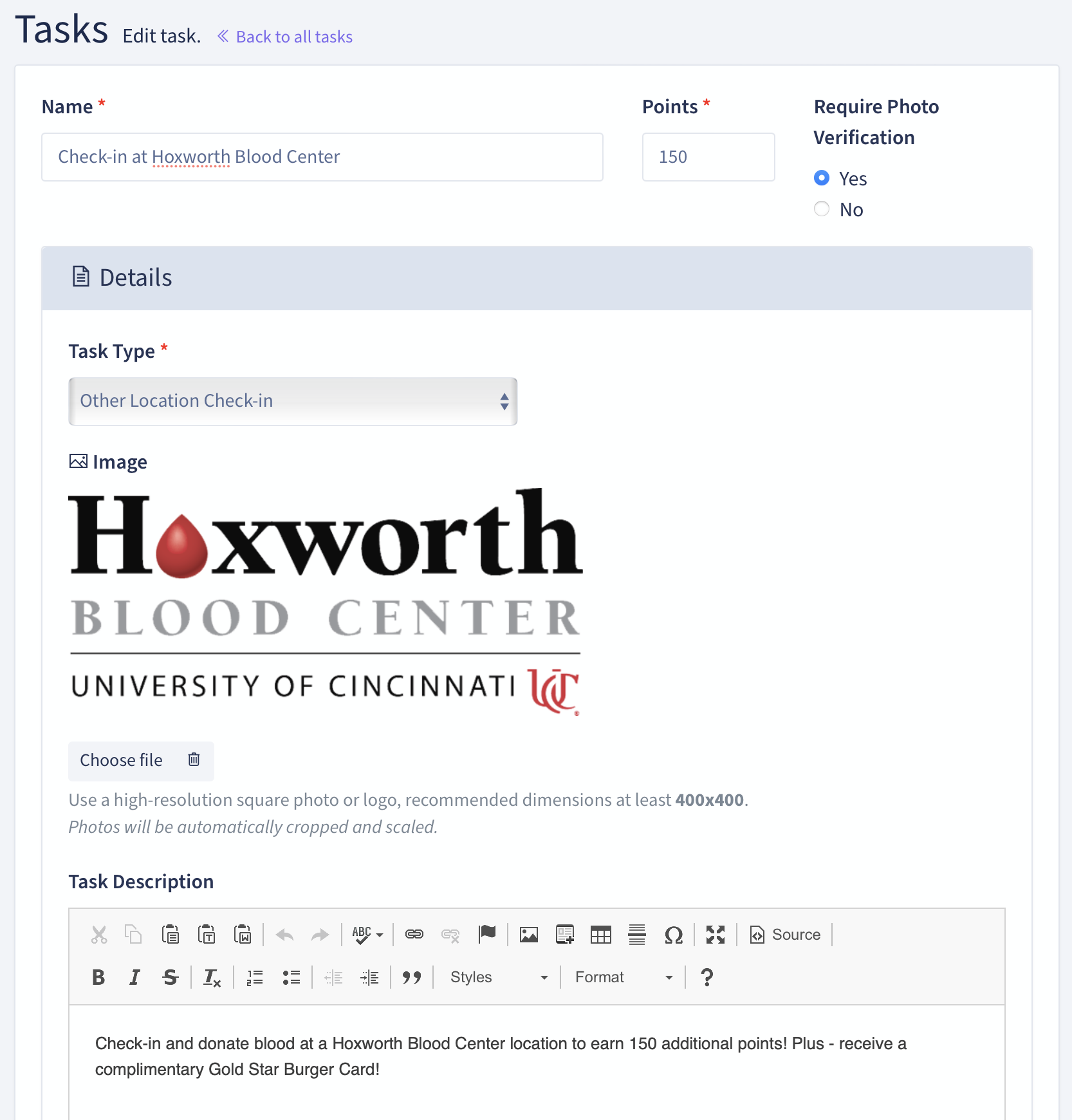This screenshot has width=1072, height=1120.
Task: Select Yes for photo verification
Action: (x=822, y=178)
